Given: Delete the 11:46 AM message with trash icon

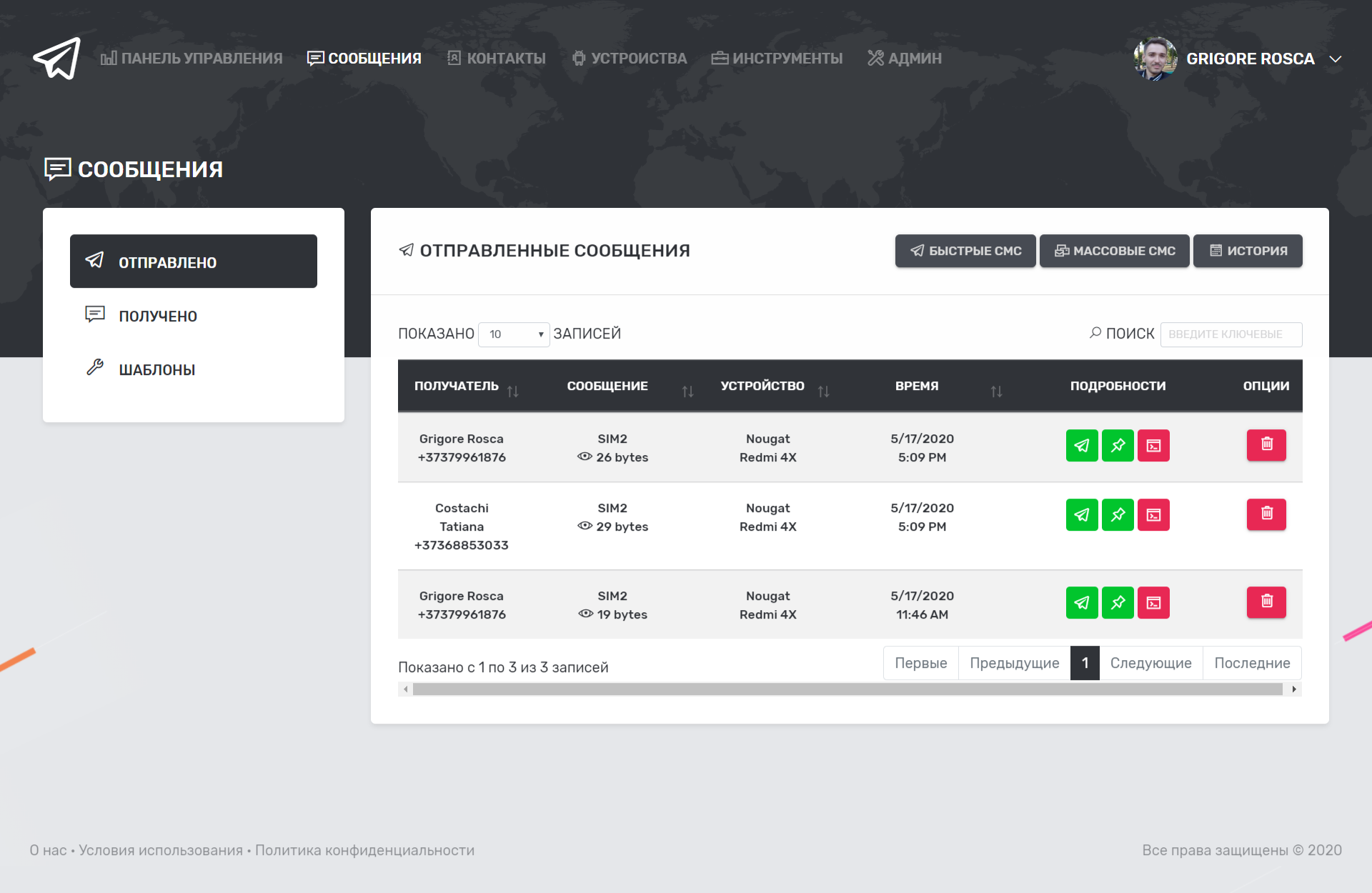Looking at the screenshot, I should pyautogui.click(x=1266, y=602).
